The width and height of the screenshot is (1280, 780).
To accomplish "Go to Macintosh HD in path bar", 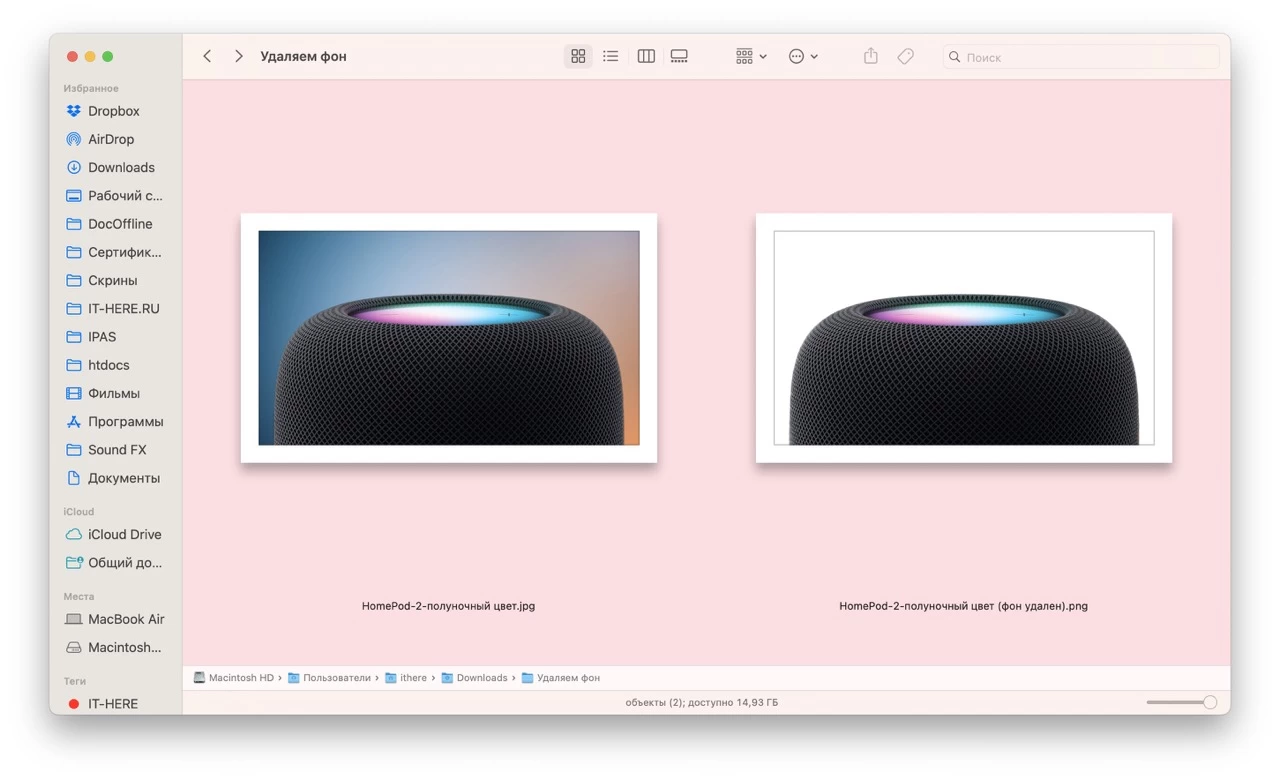I will [x=240, y=678].
